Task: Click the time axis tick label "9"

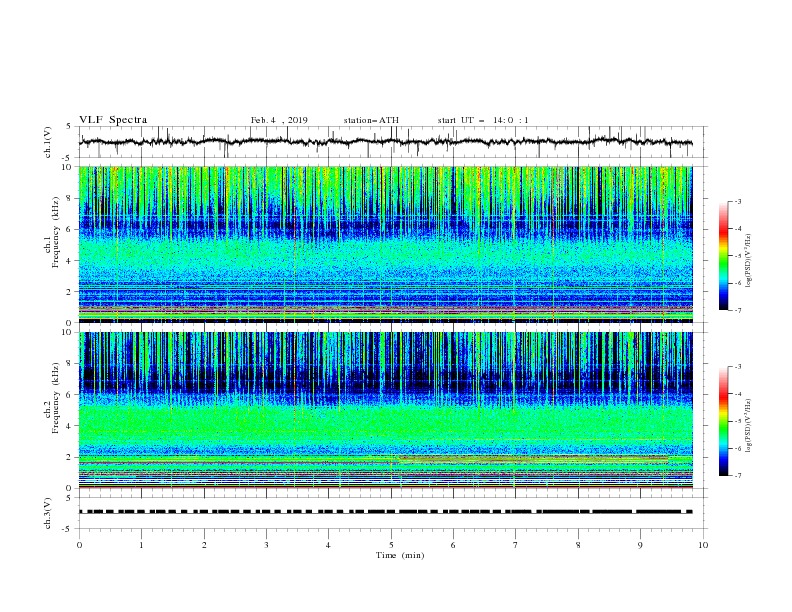Action: (640, 545)
